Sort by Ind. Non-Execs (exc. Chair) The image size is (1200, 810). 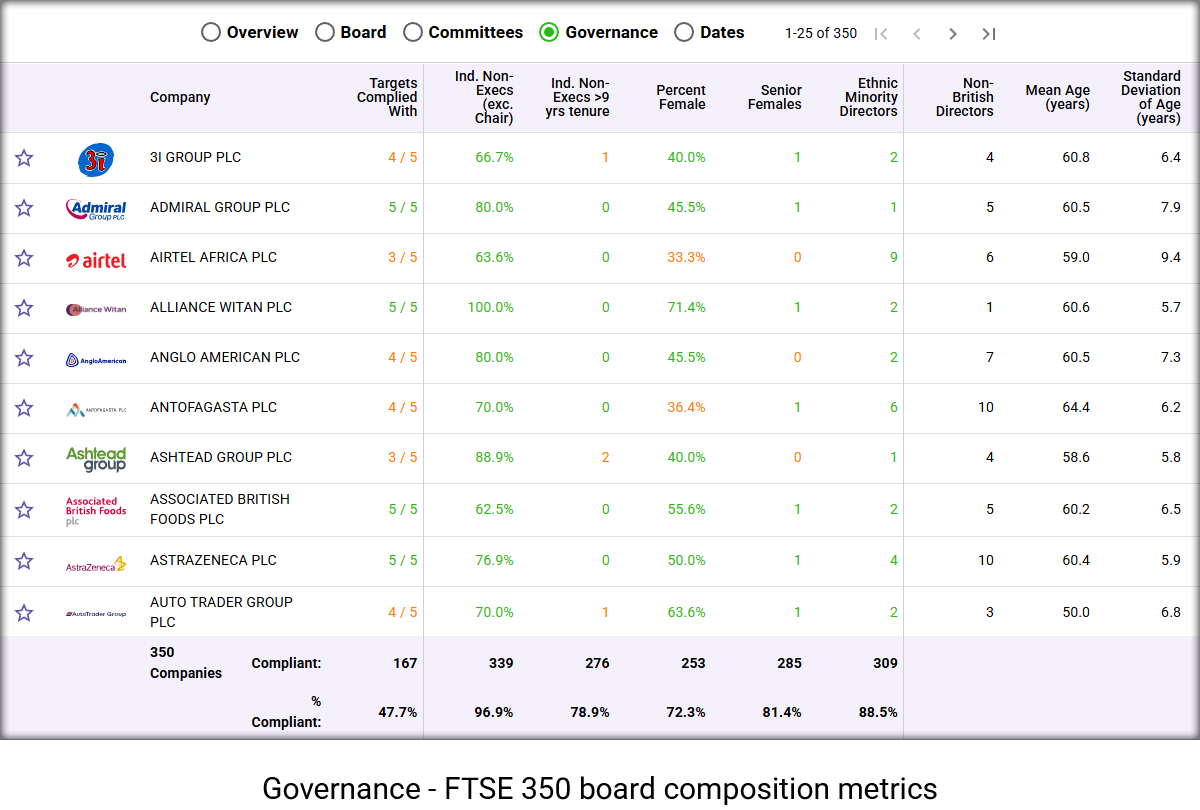click(x=484, y=97)
